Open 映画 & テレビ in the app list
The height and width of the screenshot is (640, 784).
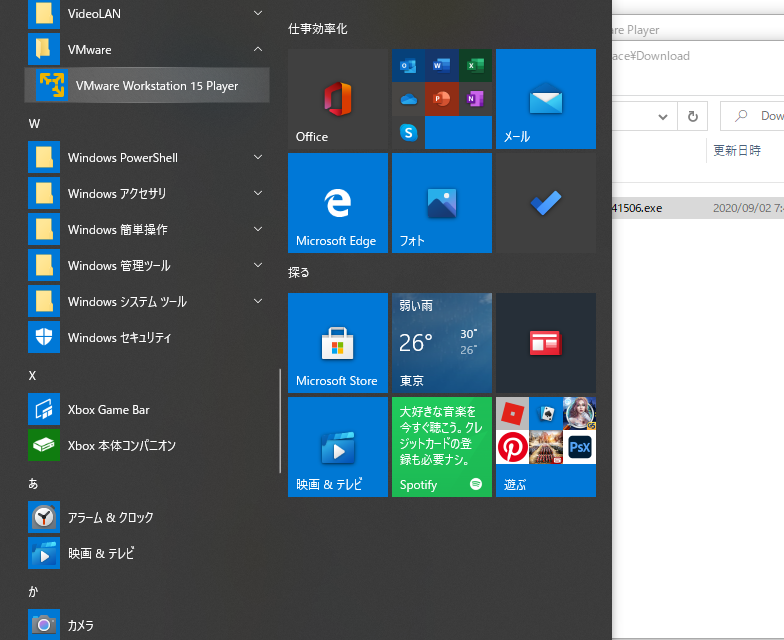tap(147, 554)
